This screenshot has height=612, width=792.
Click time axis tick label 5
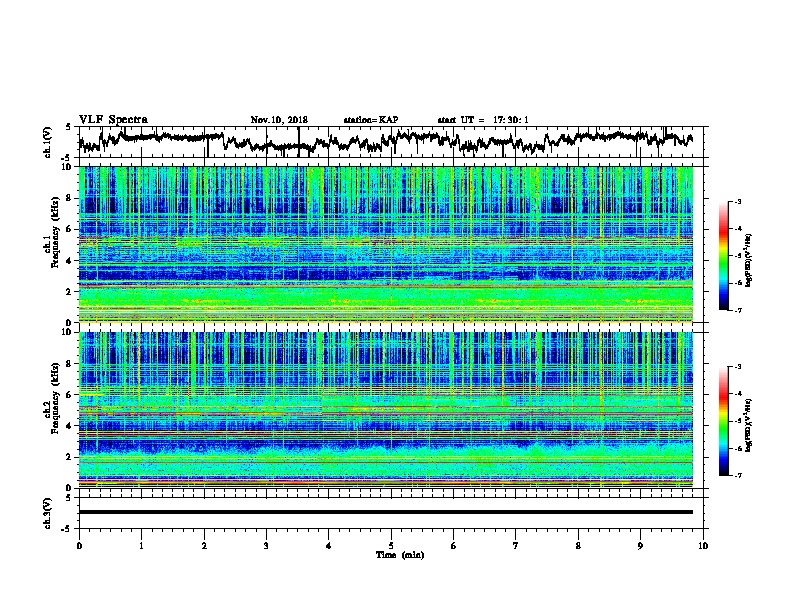[391, 546]
